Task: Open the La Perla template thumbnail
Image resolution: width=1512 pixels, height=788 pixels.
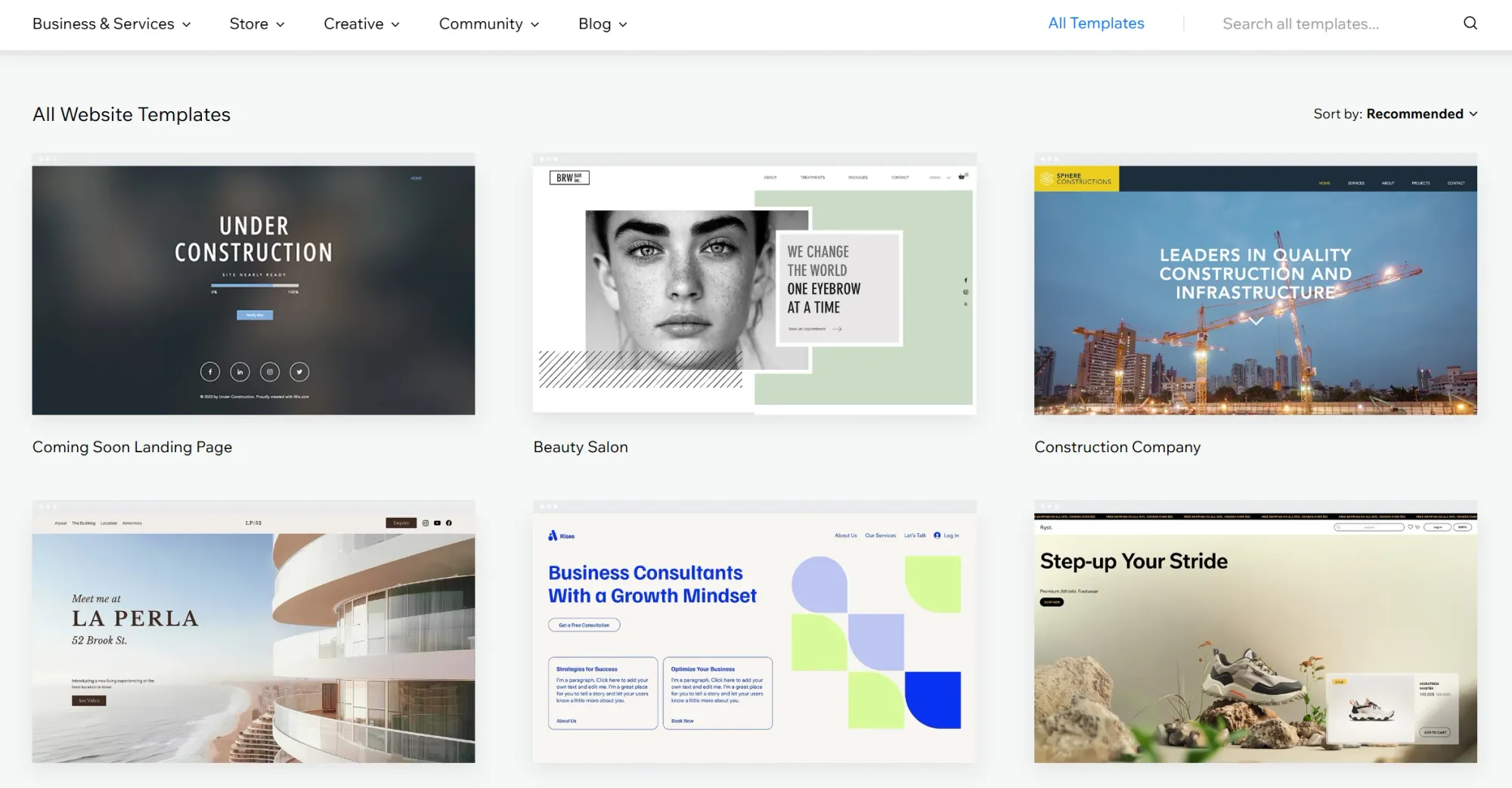Action: pos(253,631)
